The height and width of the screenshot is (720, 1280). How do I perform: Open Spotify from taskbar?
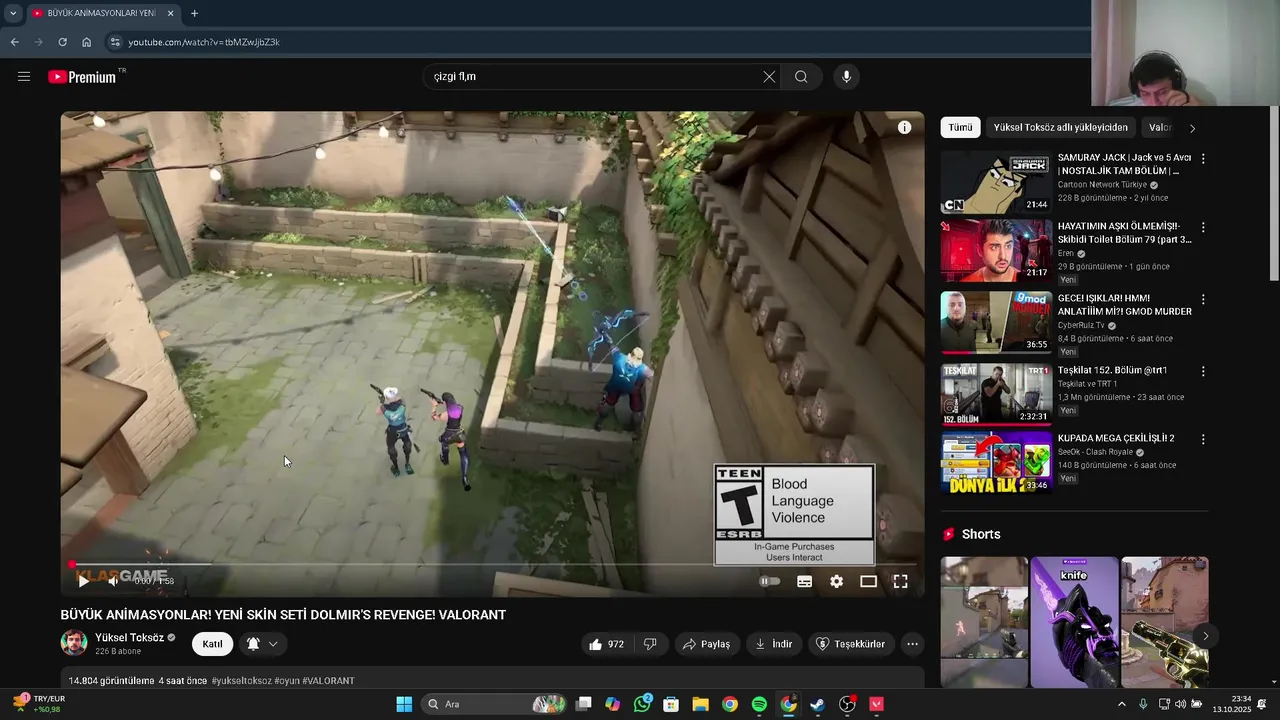point(759,704)
